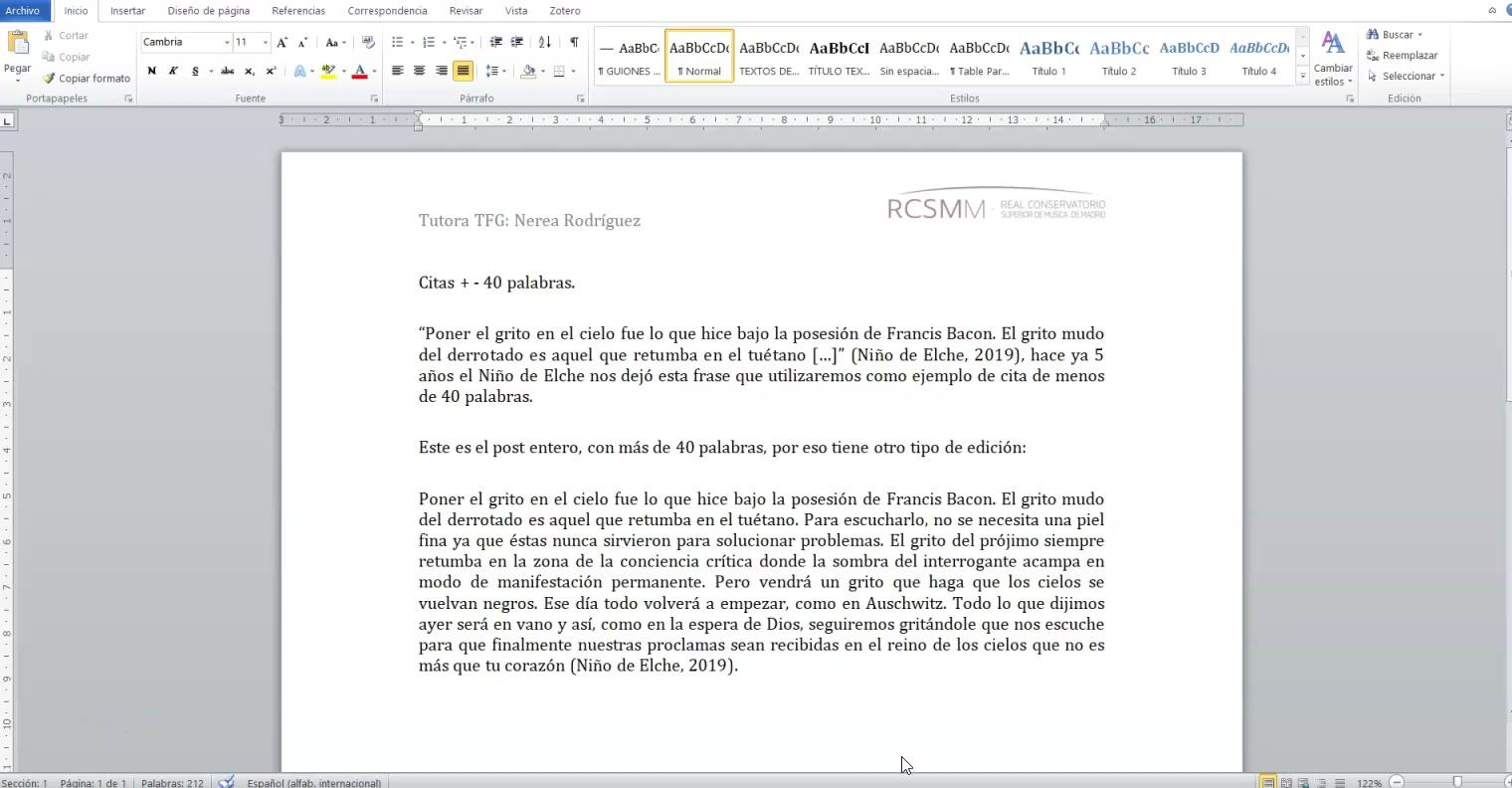Open the Zotero tab
The height and width of the screenshot is (788, 1512).
click(564, 11)
